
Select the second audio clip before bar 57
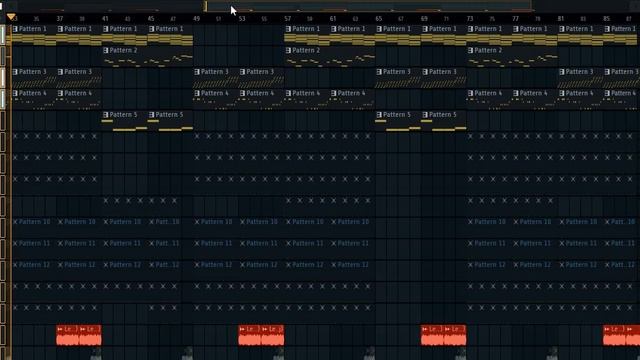pyautogui.click(x=273, y=335)
